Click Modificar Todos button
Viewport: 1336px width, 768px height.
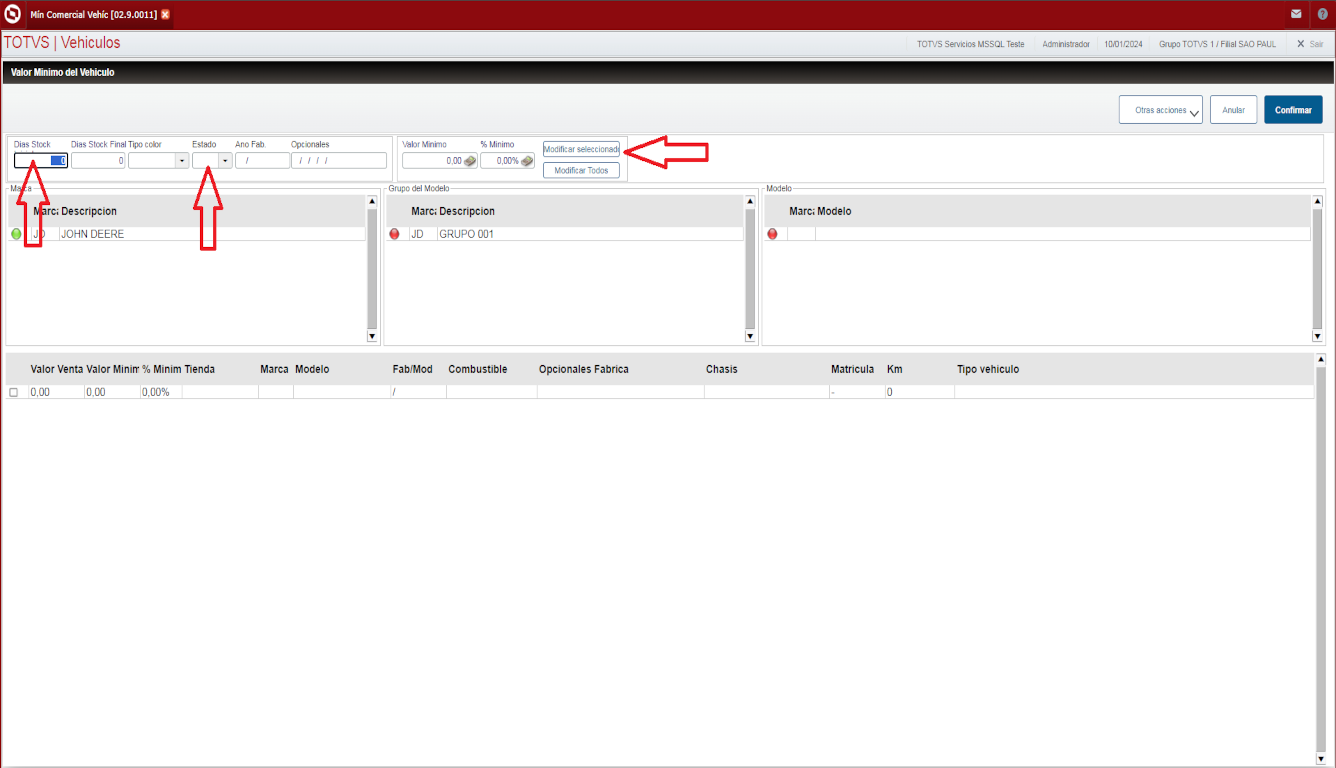coord(581,170)
